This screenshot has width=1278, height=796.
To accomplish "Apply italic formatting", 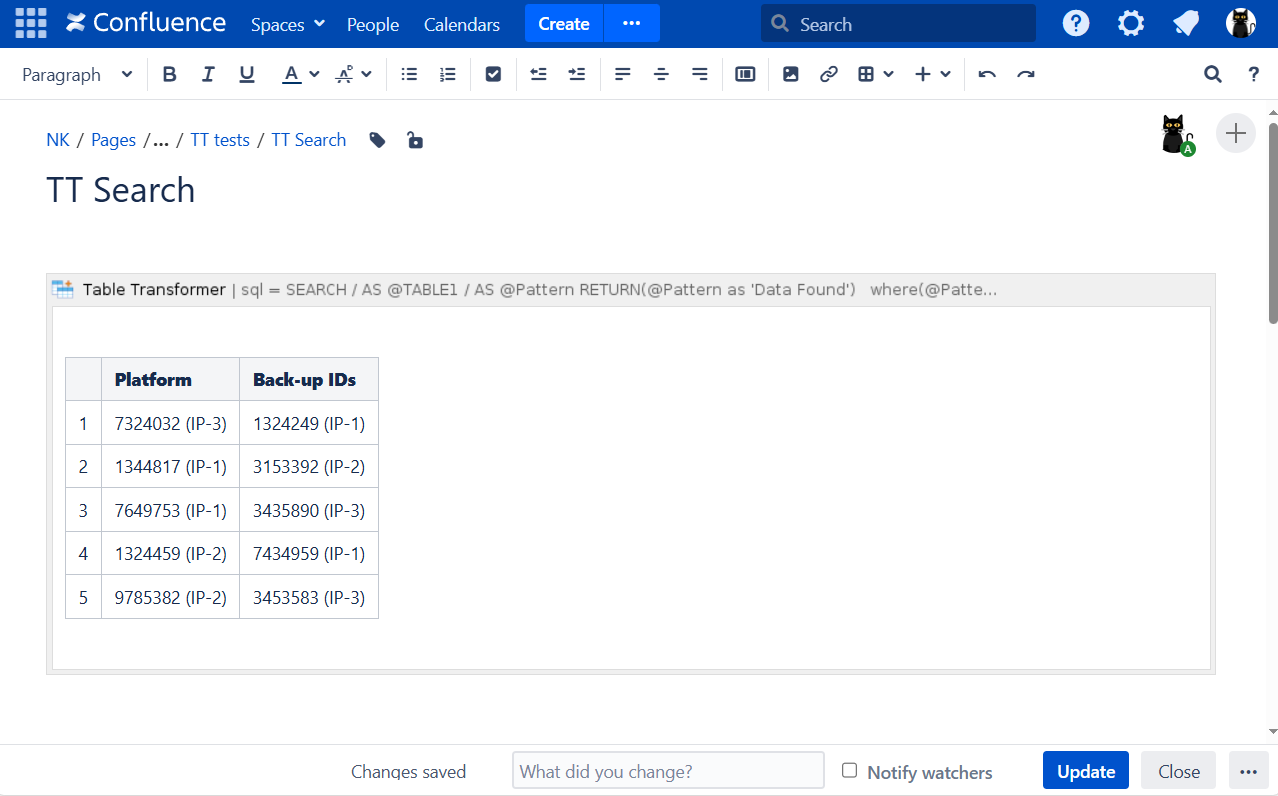I will [208, 74].
